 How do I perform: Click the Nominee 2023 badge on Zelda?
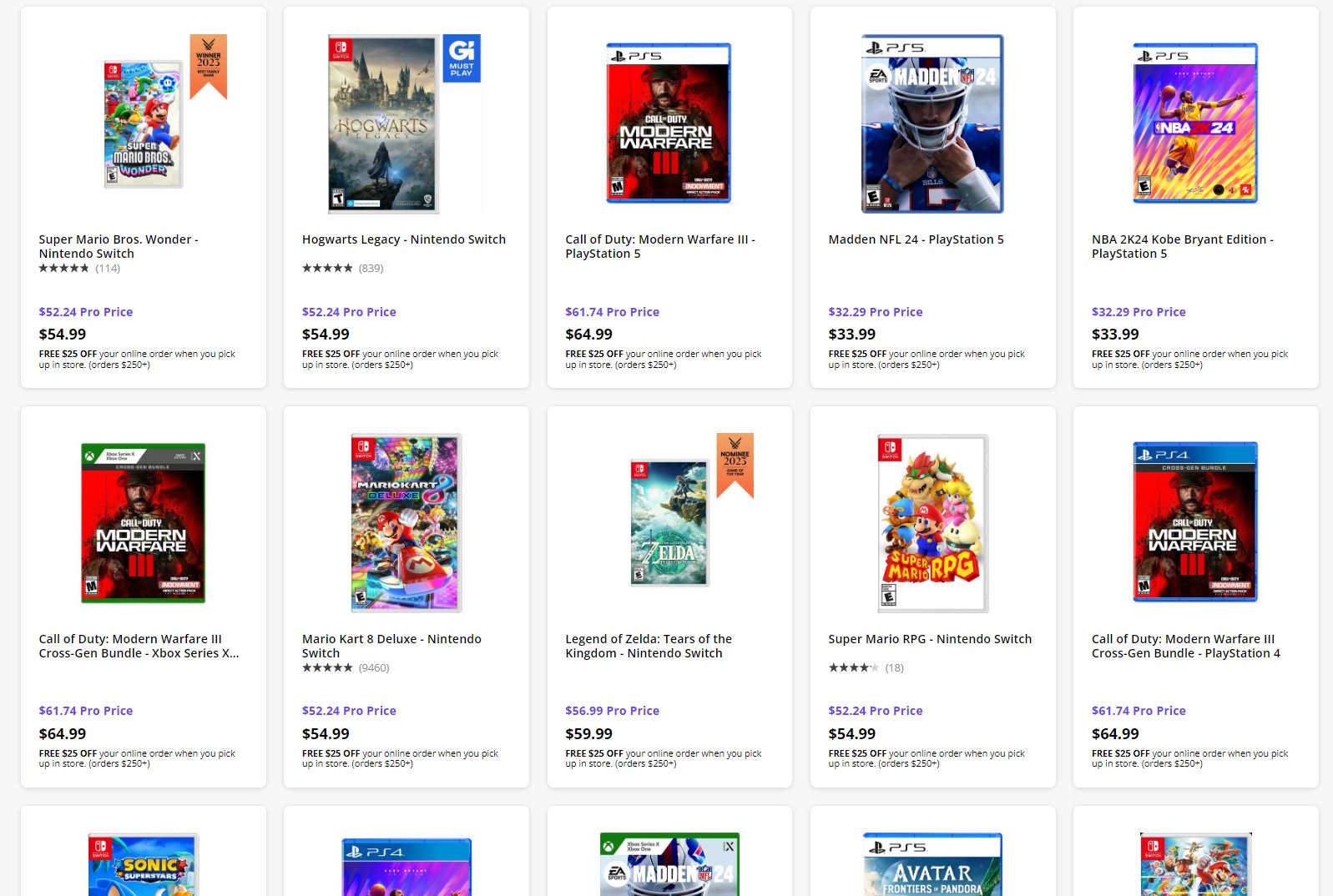pos(735,464)
